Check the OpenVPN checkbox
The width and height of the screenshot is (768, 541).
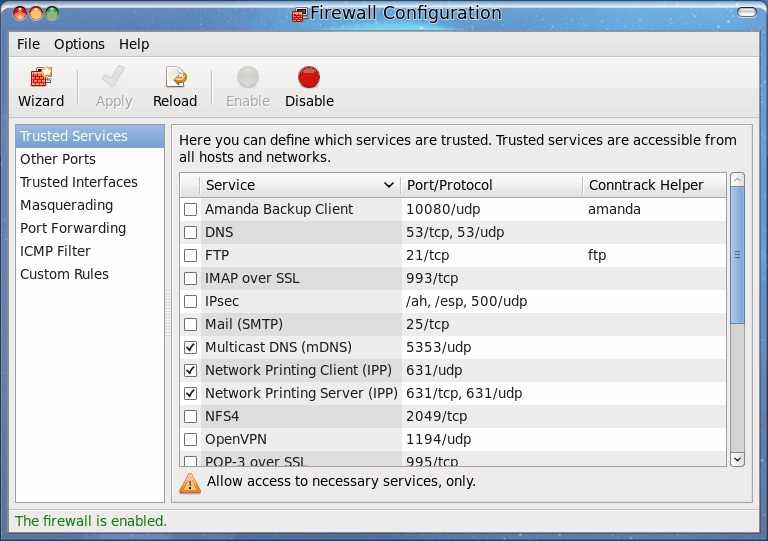click(x=191, y=440)
